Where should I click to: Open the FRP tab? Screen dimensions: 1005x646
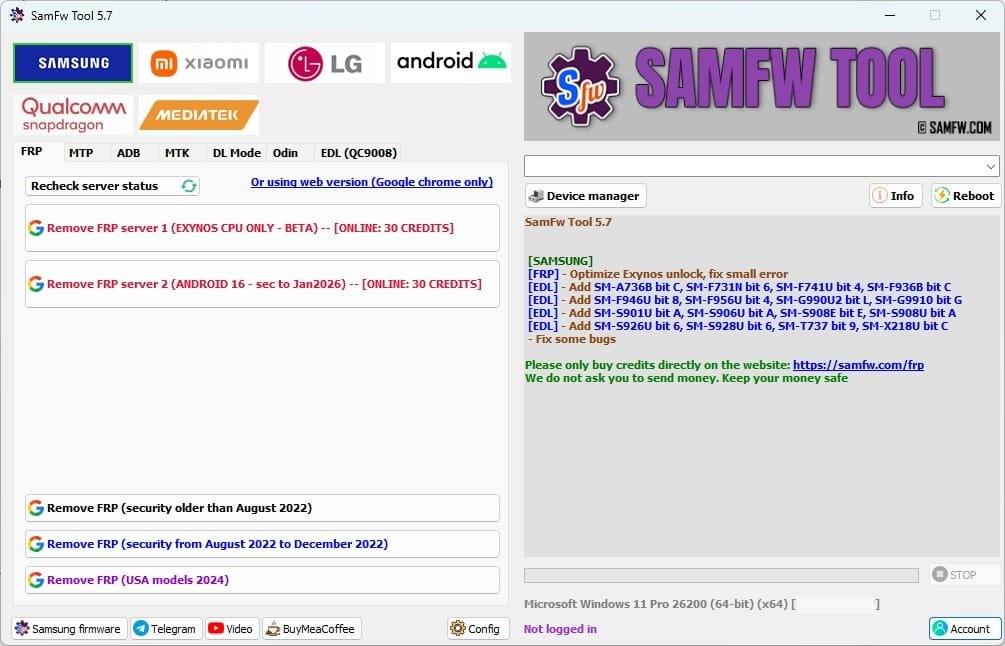point(31,152)
